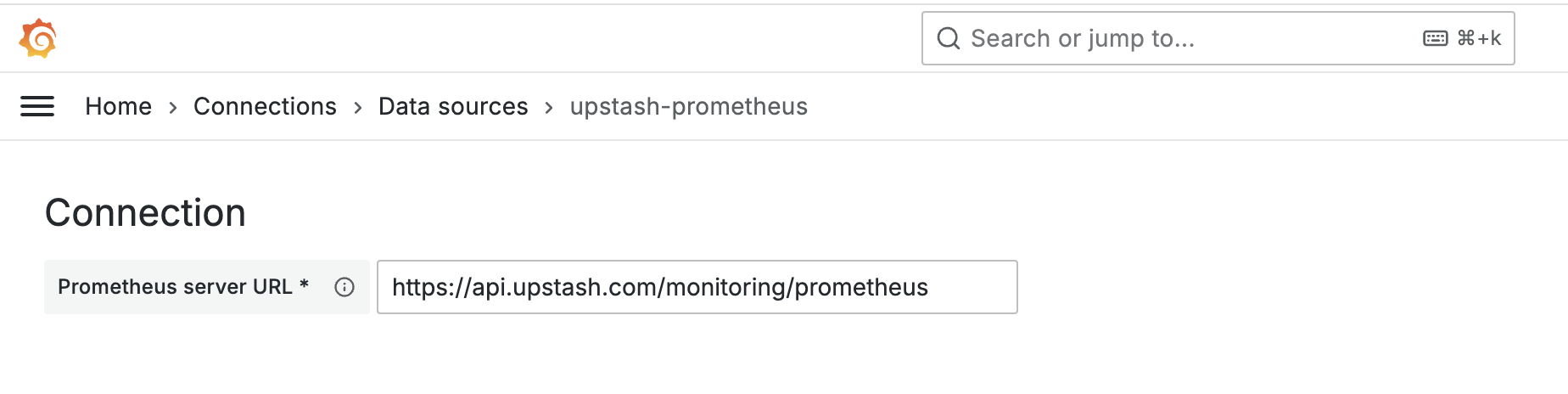
Task: Click chevron between Connections and Data sources
Action: [358, 107]
